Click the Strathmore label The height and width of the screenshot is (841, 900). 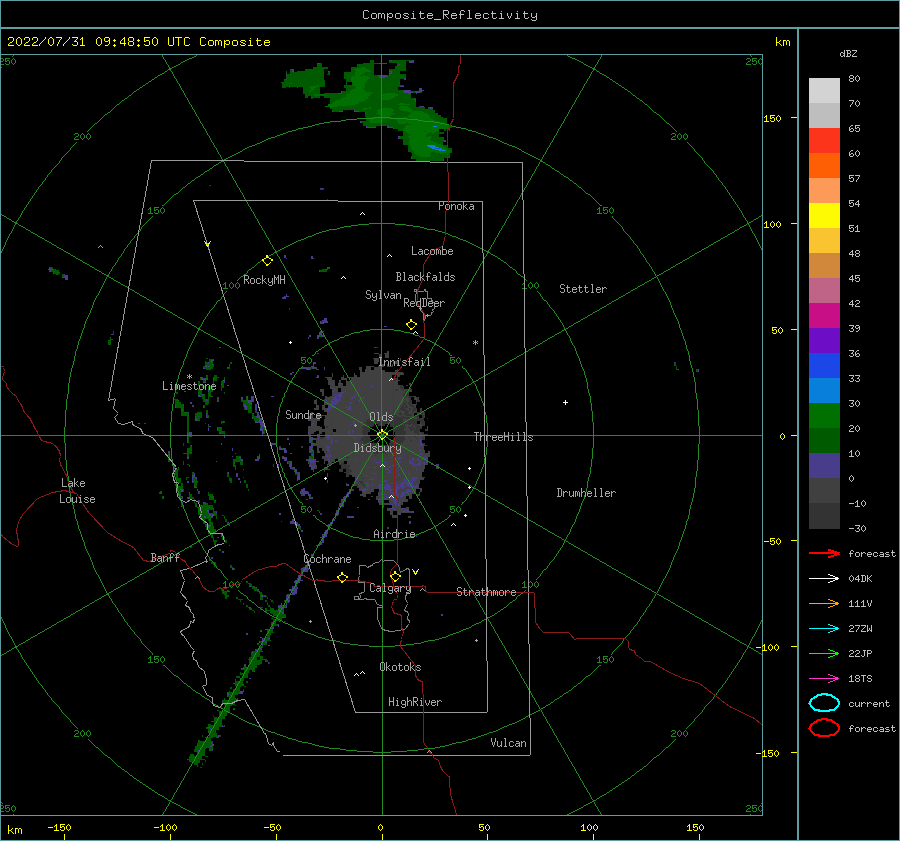click(x=486, y=592)
